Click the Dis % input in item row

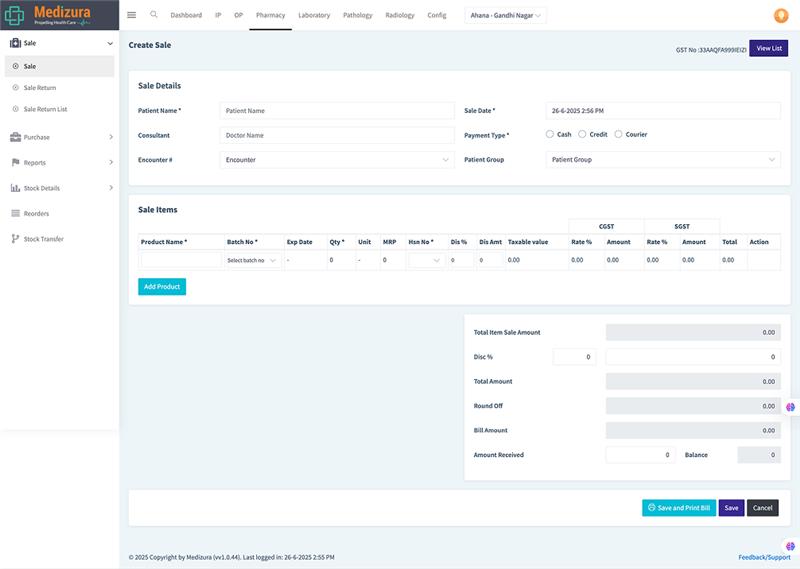pyautogui.click(x=461, y=260)
